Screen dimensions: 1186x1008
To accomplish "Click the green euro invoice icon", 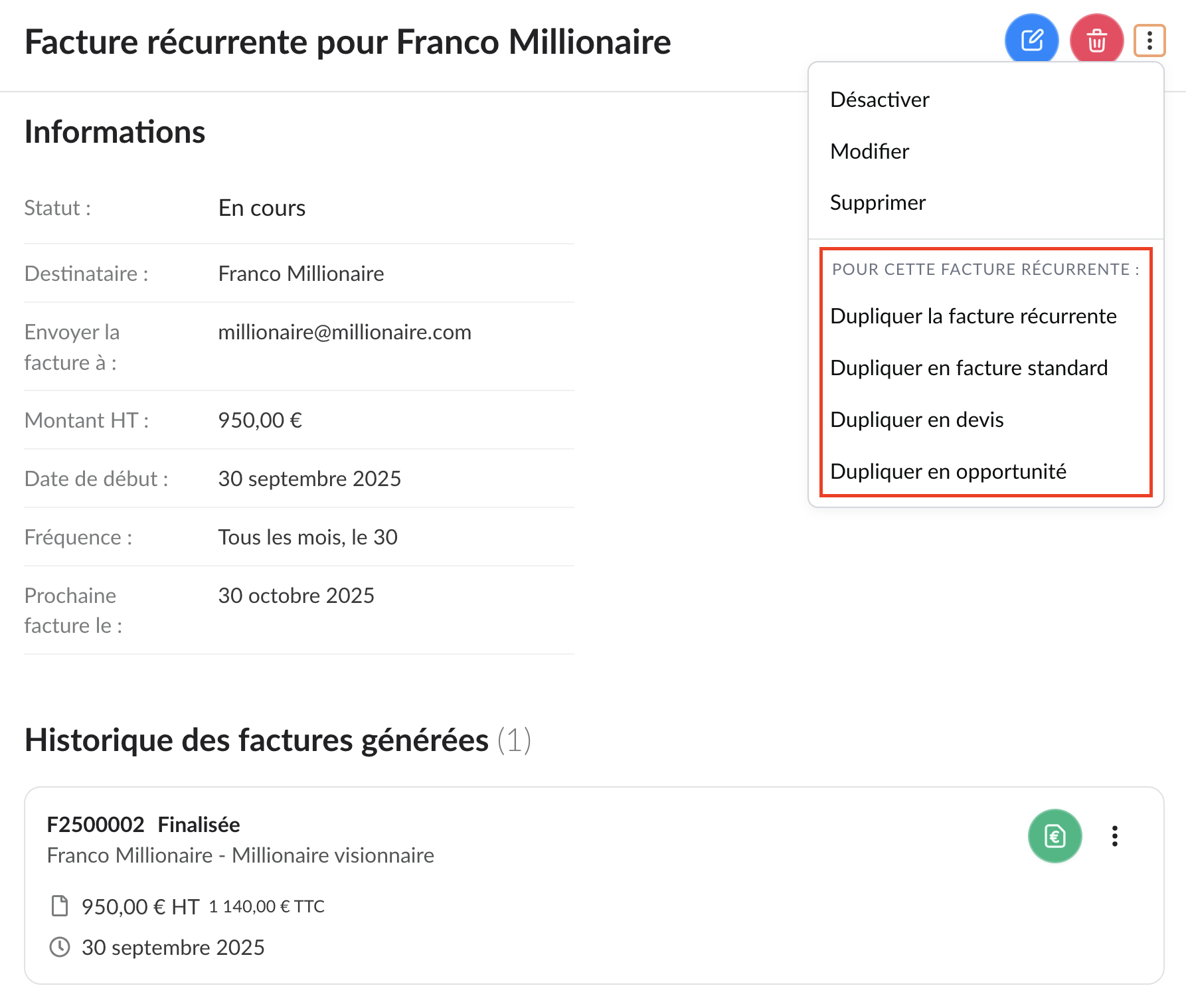I will tap(1055, 835).
